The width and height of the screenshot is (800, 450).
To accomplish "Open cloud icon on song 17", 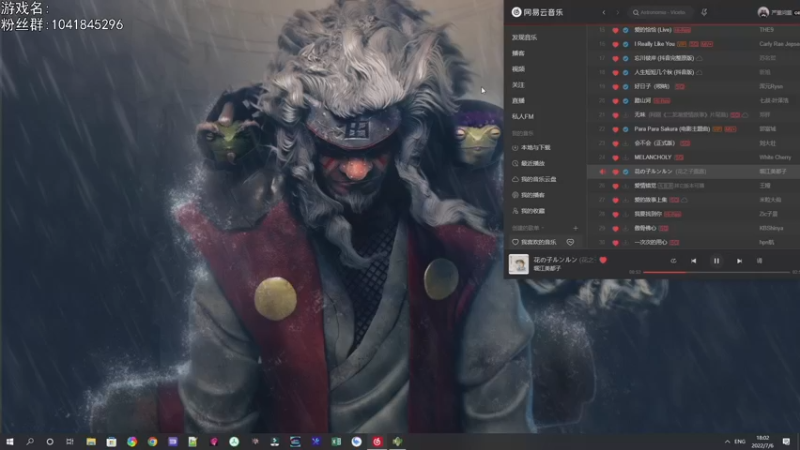I will [x=699, y=58].
